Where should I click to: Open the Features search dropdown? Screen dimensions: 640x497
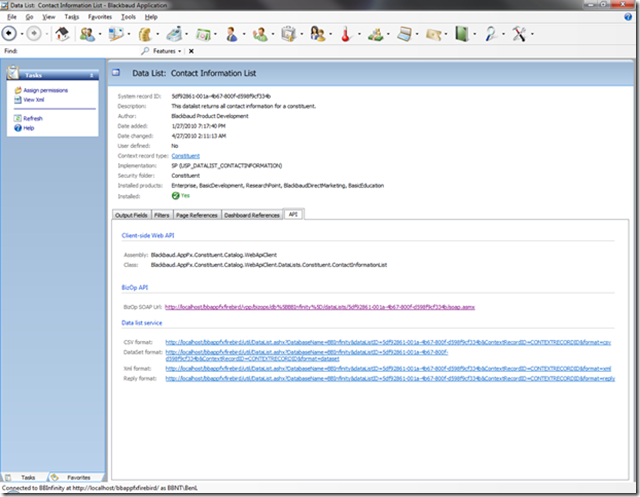tap(164, 50)
